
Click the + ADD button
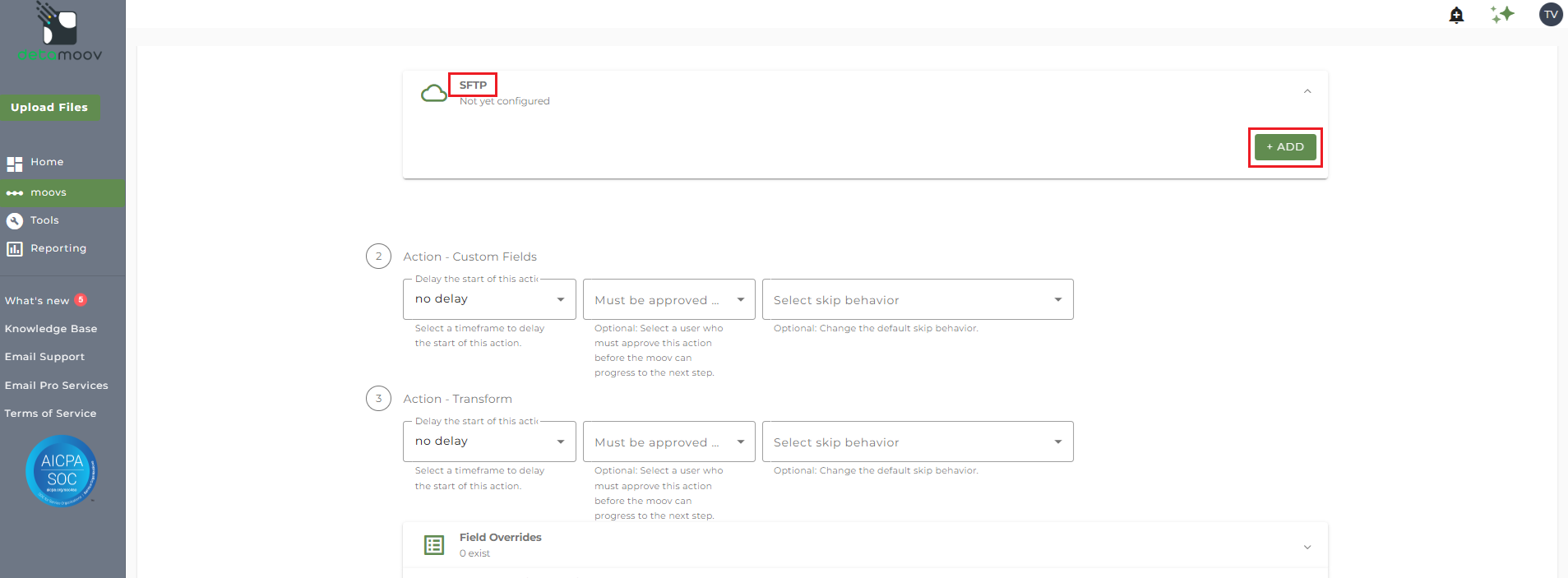[x=1284, y=147]
